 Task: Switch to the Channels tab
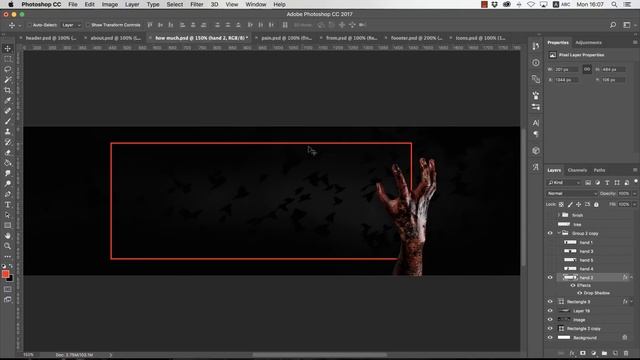[x=577, y=170]
